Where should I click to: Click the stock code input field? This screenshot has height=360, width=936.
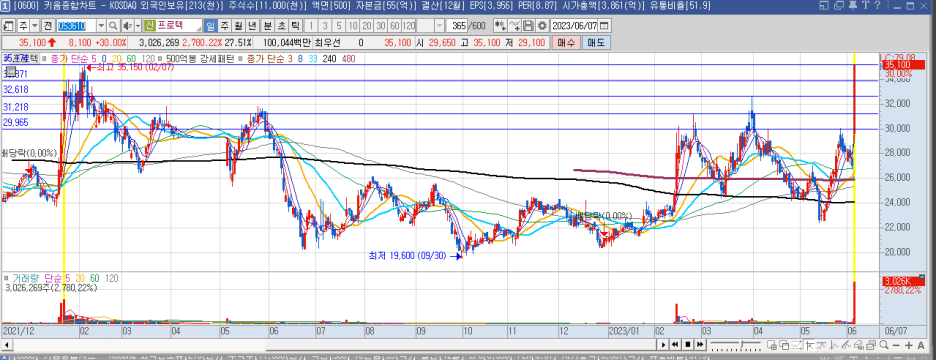tap(76, 26)
